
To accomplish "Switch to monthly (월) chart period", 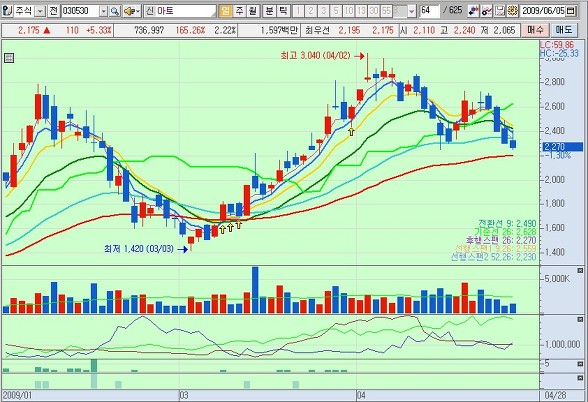I will coord(252,11).
